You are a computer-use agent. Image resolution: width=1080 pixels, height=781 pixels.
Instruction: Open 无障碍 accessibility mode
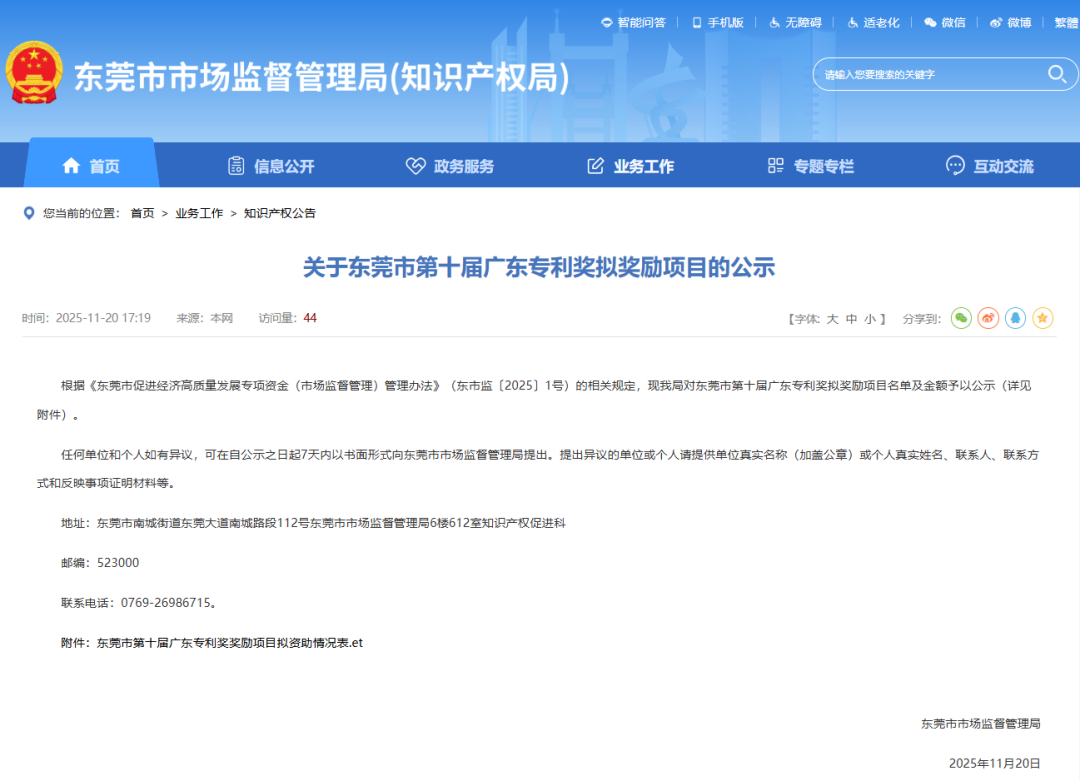(795, 22)
